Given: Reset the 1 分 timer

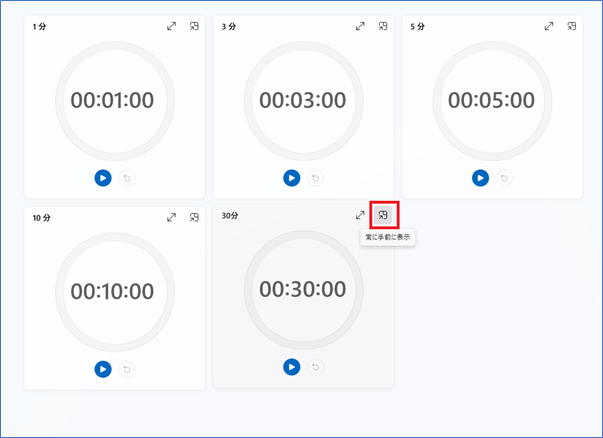Looking at the screenshot, I should click(x=126, y=178).
